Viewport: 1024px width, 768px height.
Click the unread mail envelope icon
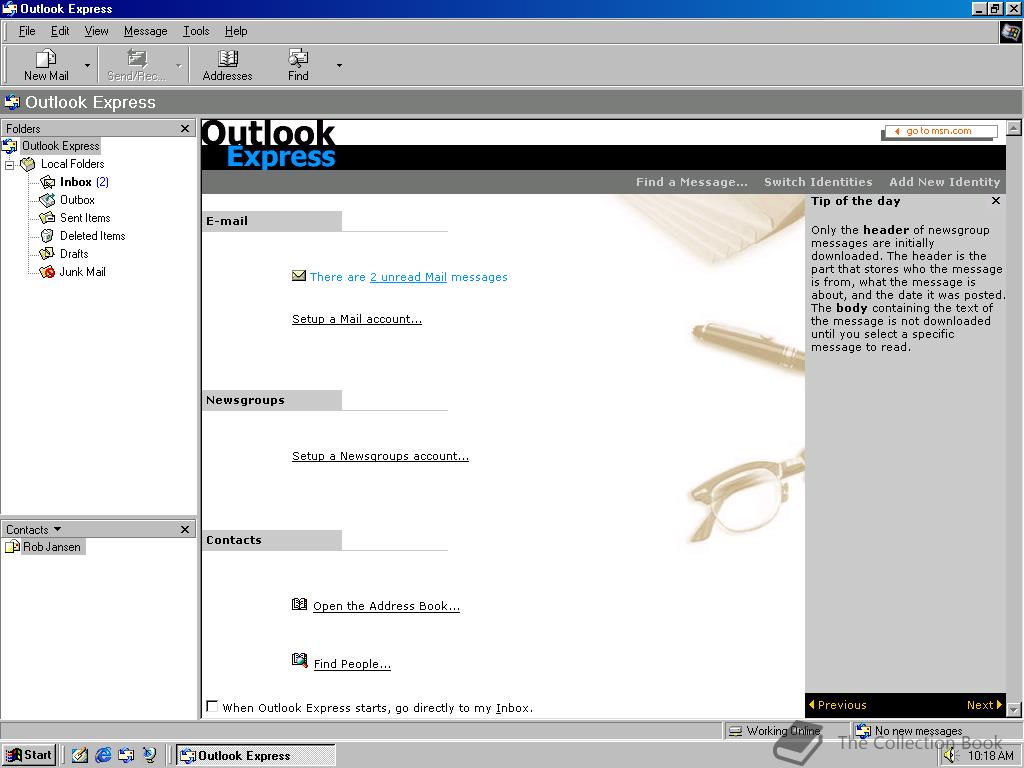tap(298, 276)
